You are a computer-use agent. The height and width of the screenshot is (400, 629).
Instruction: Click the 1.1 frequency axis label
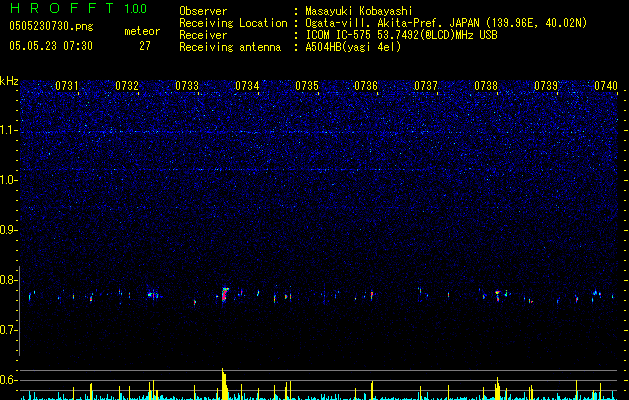coord(8,130)
